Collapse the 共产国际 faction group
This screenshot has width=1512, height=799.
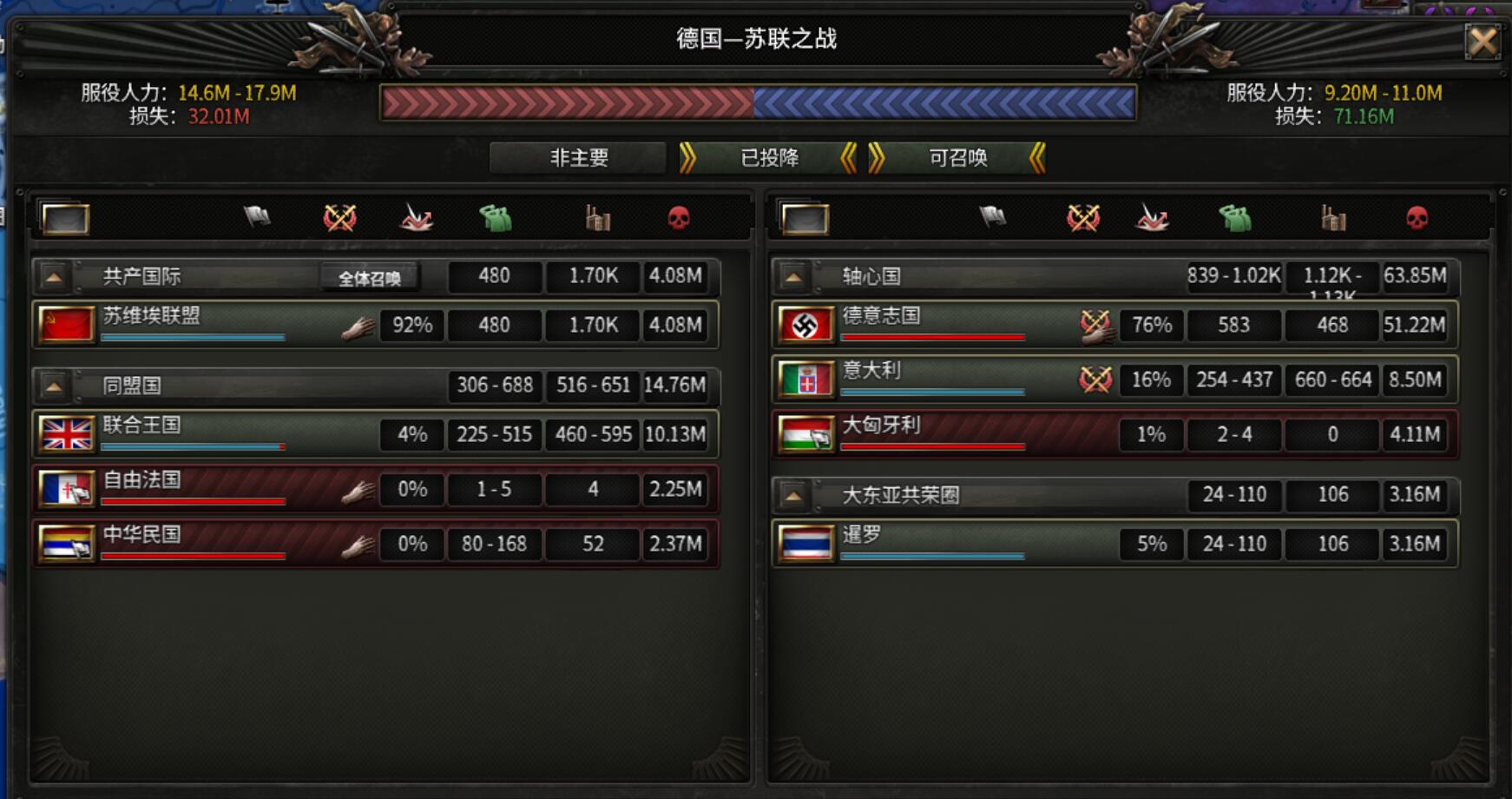(x=54, y=277)
